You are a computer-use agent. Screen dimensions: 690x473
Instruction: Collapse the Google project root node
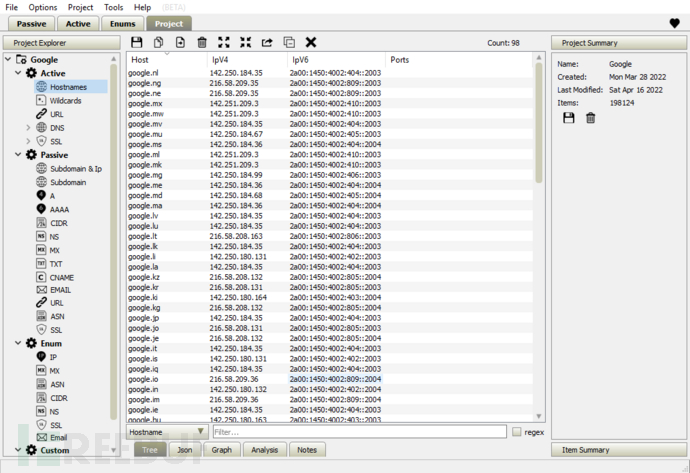[x=8, y=59]
